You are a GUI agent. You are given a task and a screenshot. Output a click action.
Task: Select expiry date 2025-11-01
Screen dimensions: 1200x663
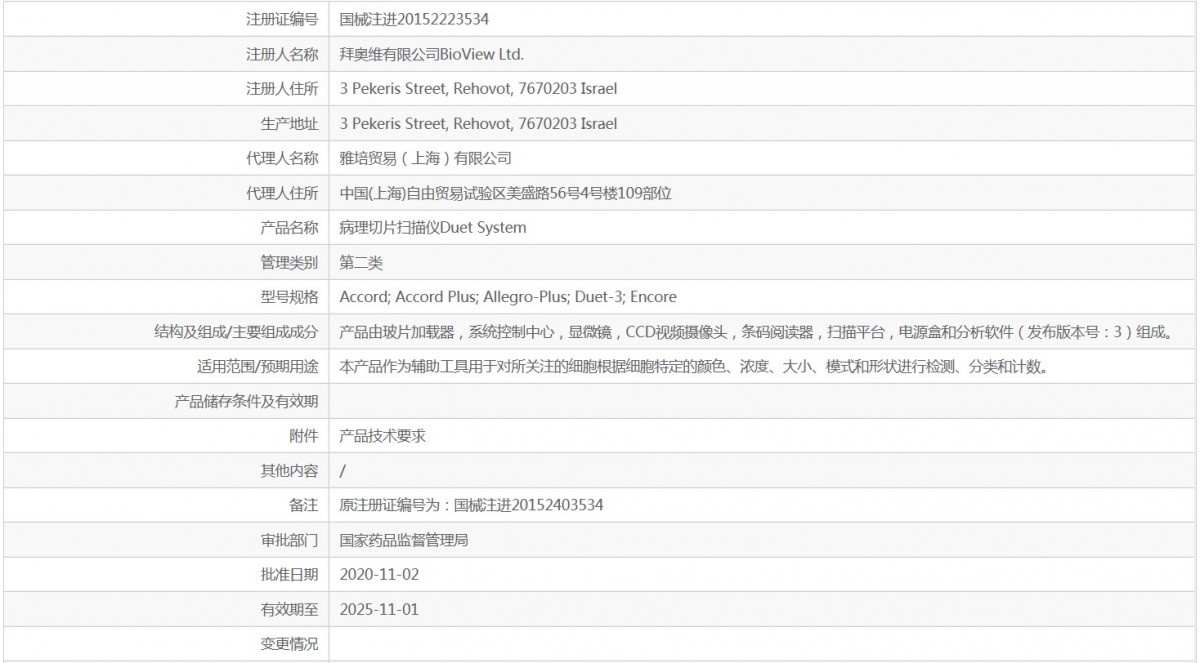[378, 610]
